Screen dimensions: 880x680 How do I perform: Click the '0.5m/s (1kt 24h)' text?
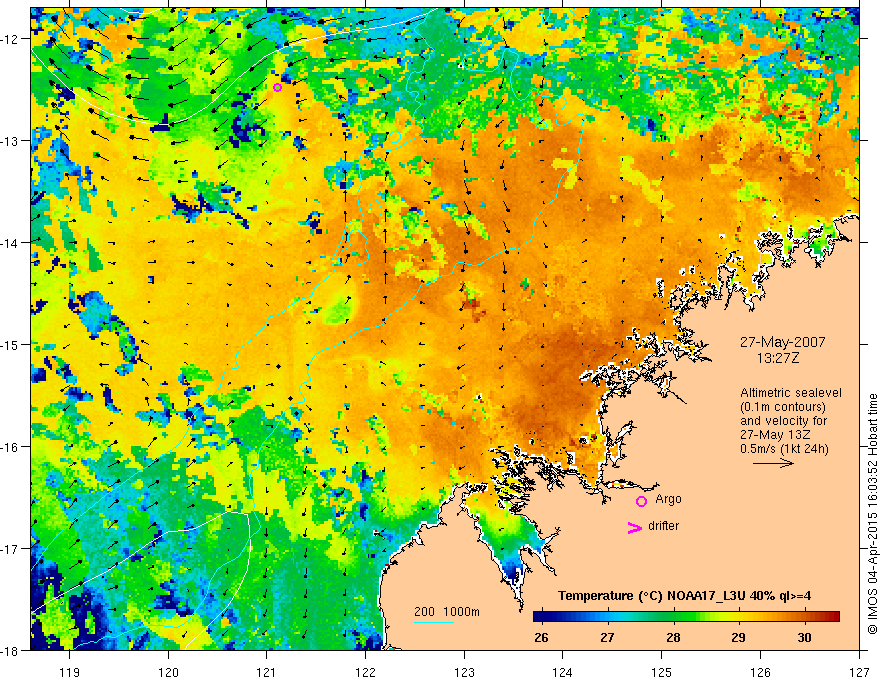tap(784, 449)
